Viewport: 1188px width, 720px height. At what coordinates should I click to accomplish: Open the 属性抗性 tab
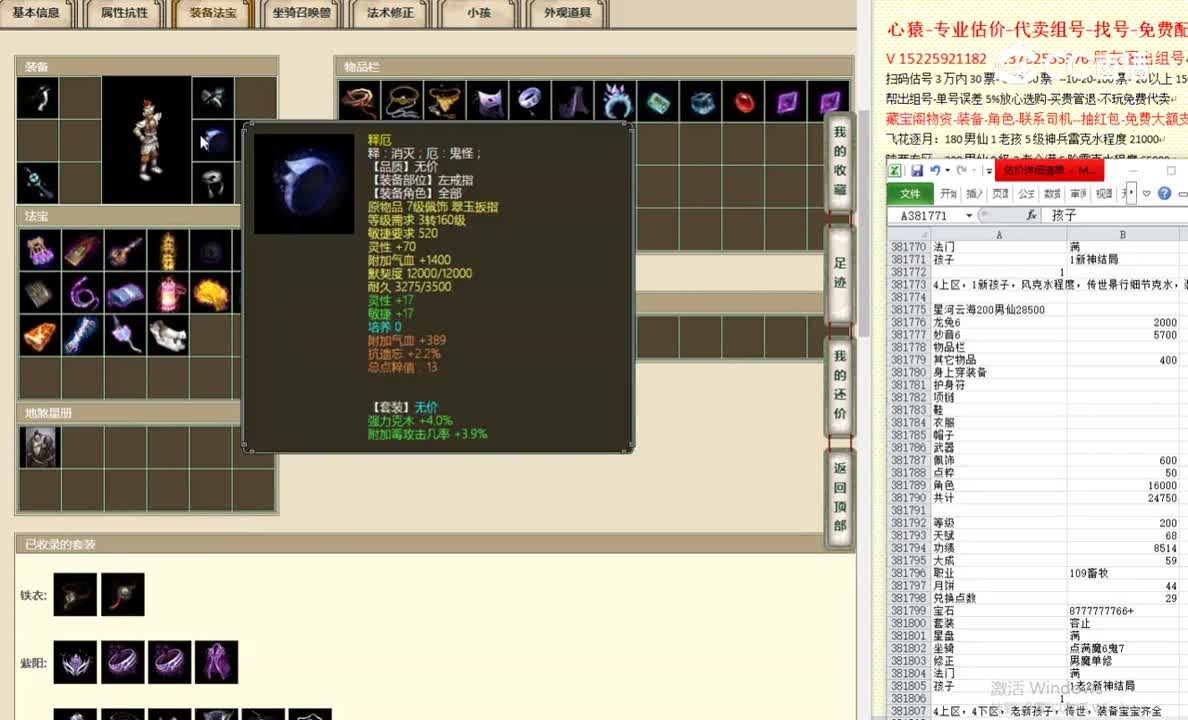[x=124, y=13]
